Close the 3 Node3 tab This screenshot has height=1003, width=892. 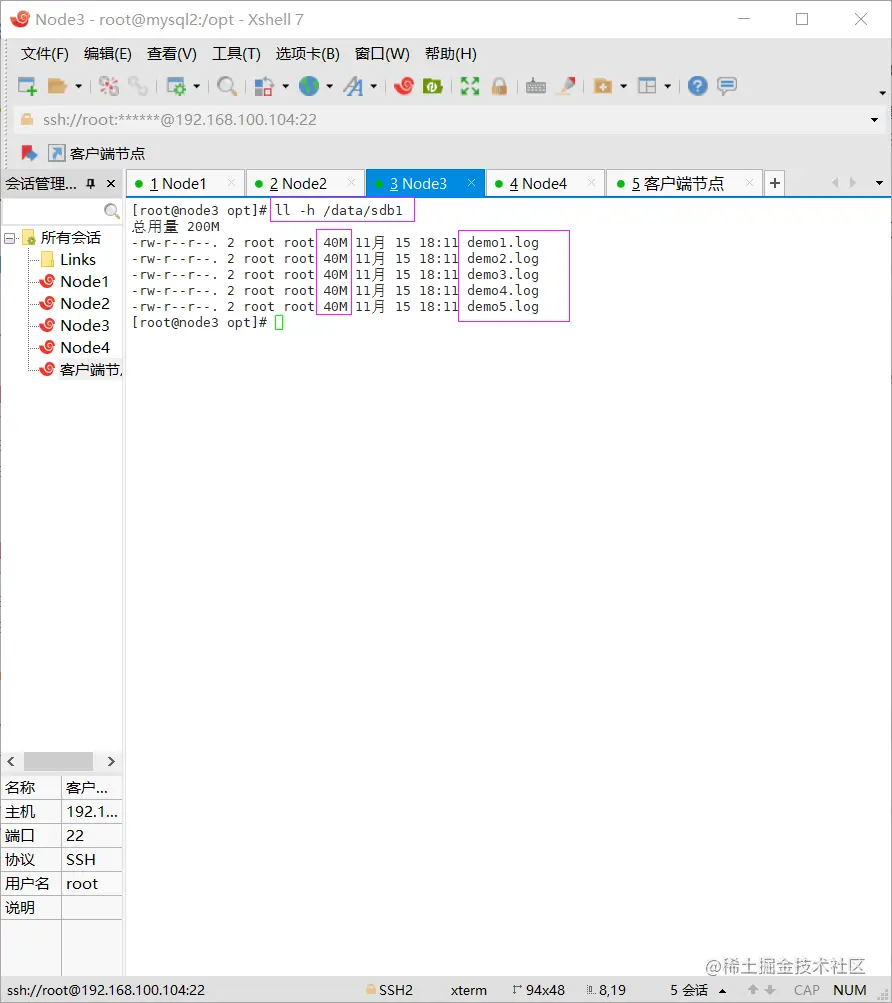pos(471,183)
